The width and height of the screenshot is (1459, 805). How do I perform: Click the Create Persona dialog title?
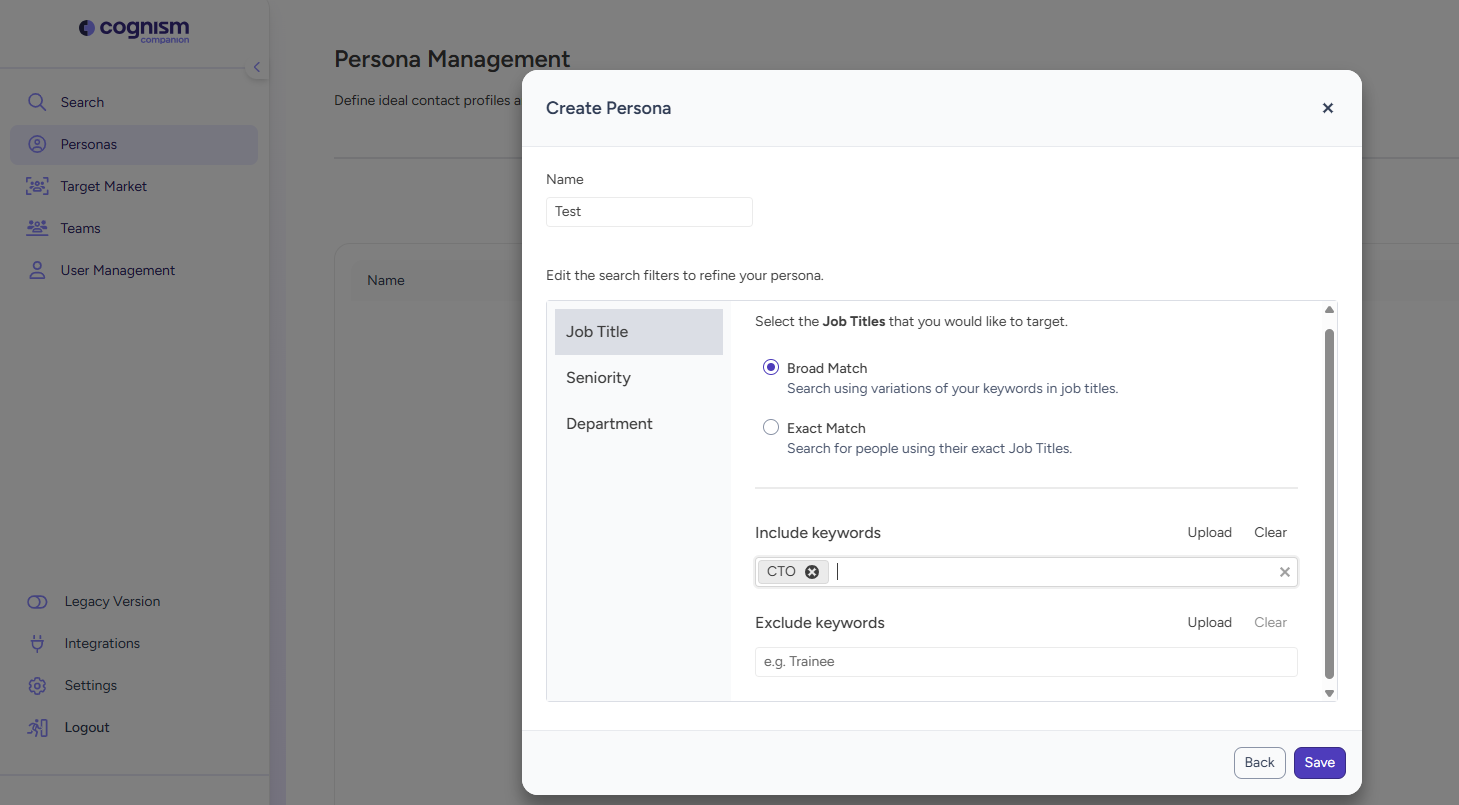point(608,108)
